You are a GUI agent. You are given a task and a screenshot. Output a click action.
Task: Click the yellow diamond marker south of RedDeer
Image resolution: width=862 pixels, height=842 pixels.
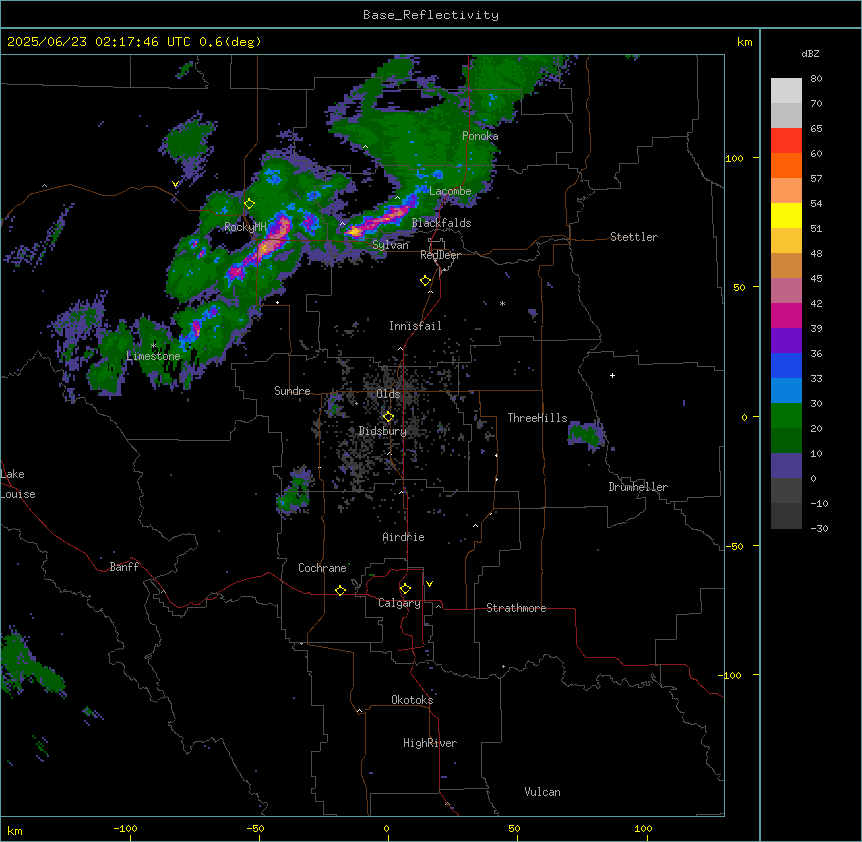[x=425, y=281]
